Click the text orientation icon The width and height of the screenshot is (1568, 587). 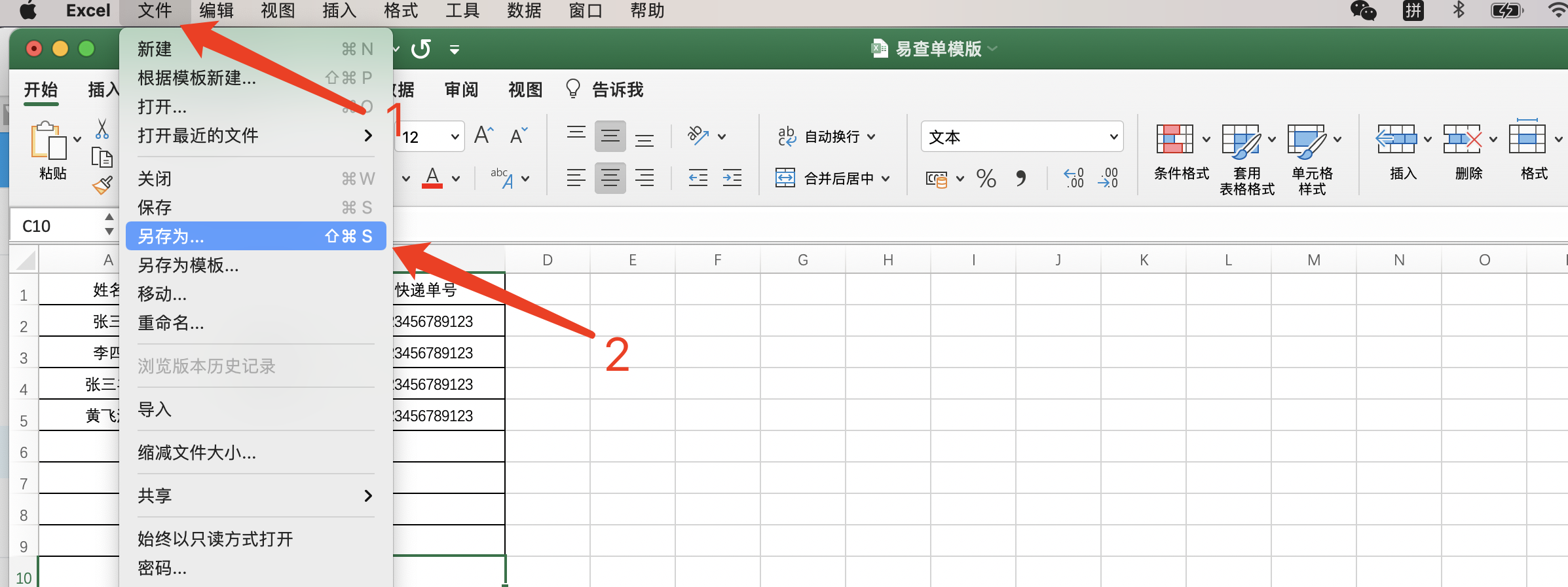pos(698,136)
